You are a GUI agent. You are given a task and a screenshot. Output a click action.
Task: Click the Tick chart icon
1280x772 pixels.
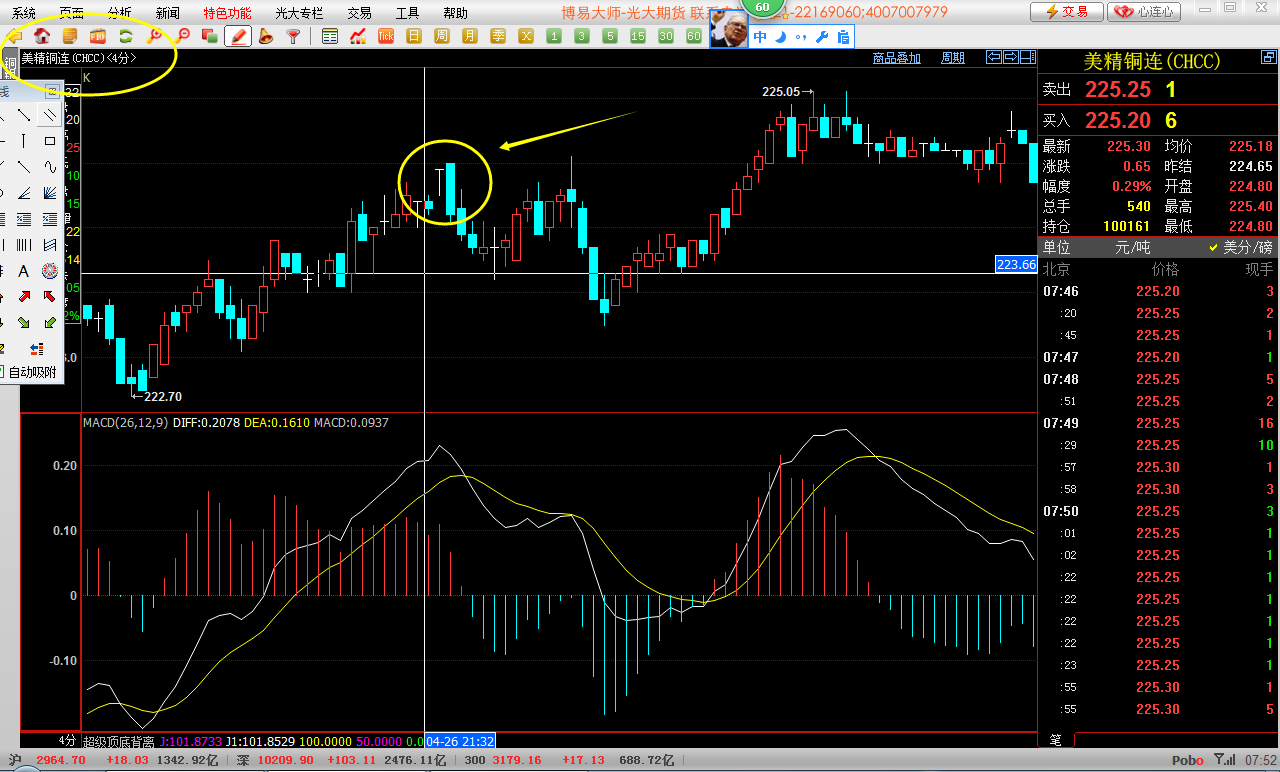pos(386,36)
